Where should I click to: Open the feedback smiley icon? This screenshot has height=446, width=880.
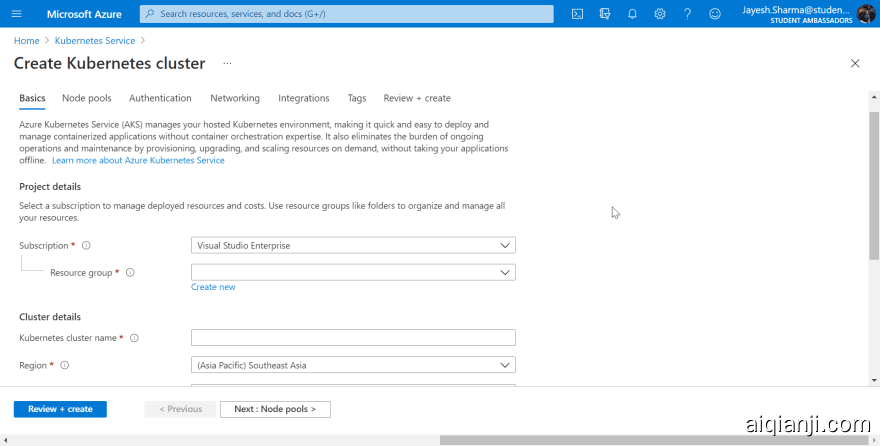pyautogui.click(x=714, y=14)
